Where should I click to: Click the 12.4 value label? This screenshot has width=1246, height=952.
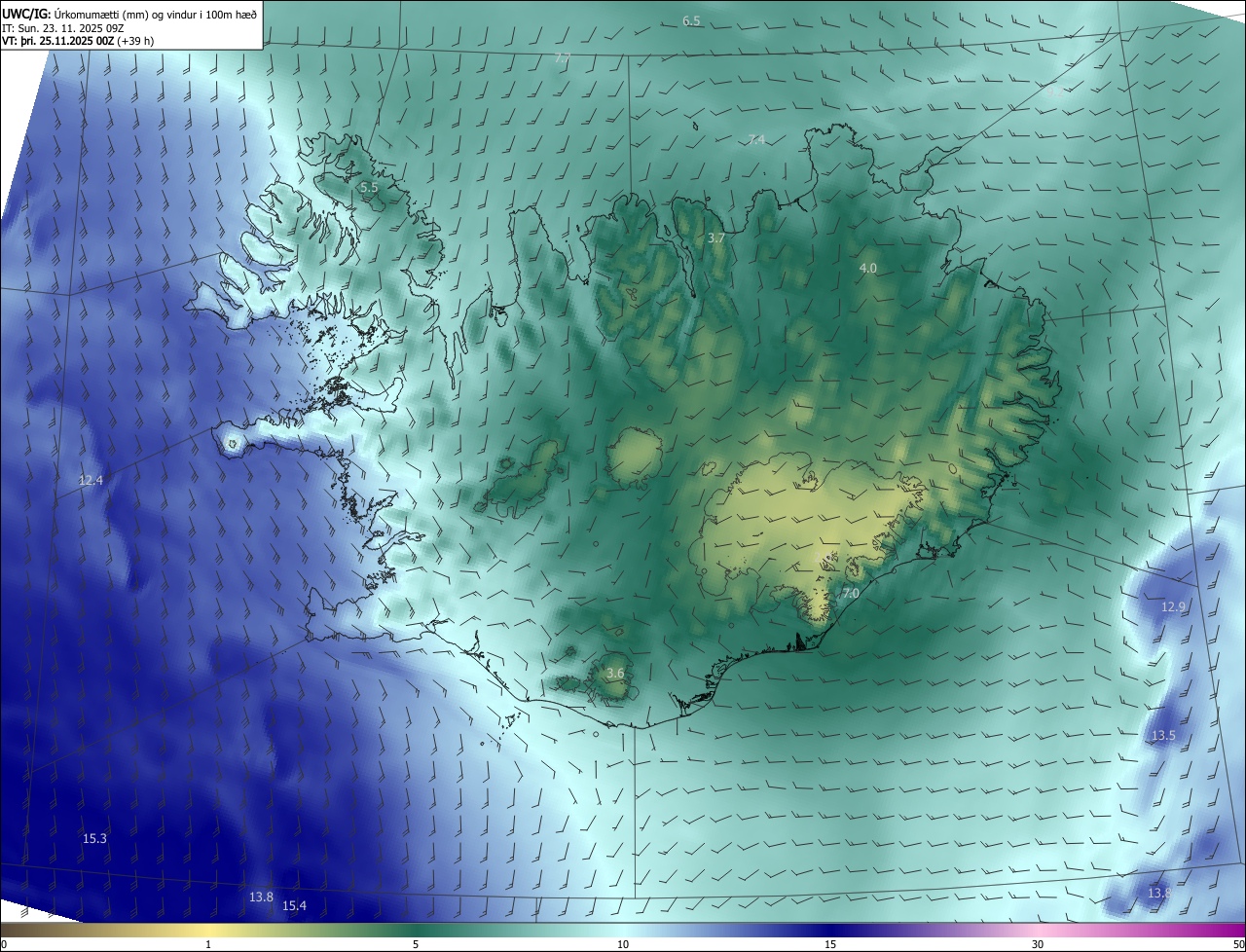point(91,480)
